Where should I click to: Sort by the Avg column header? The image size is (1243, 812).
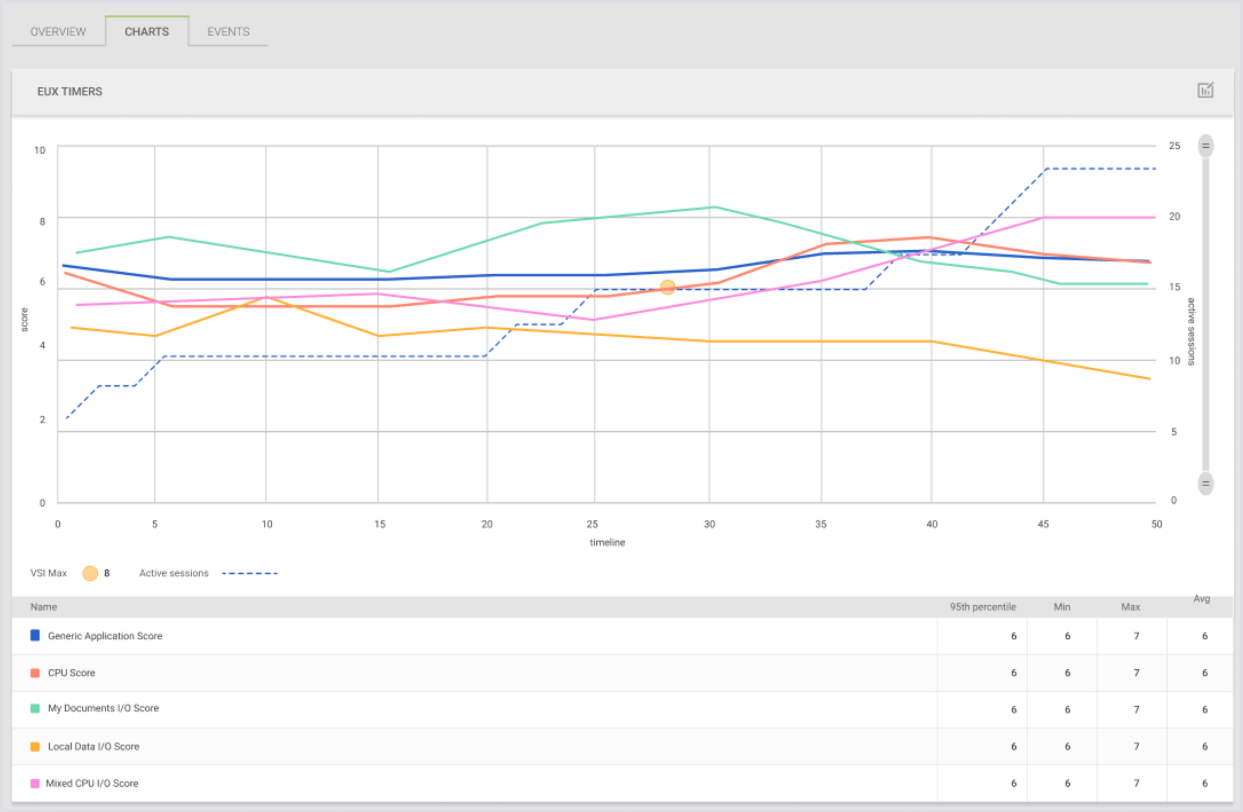1201,600
